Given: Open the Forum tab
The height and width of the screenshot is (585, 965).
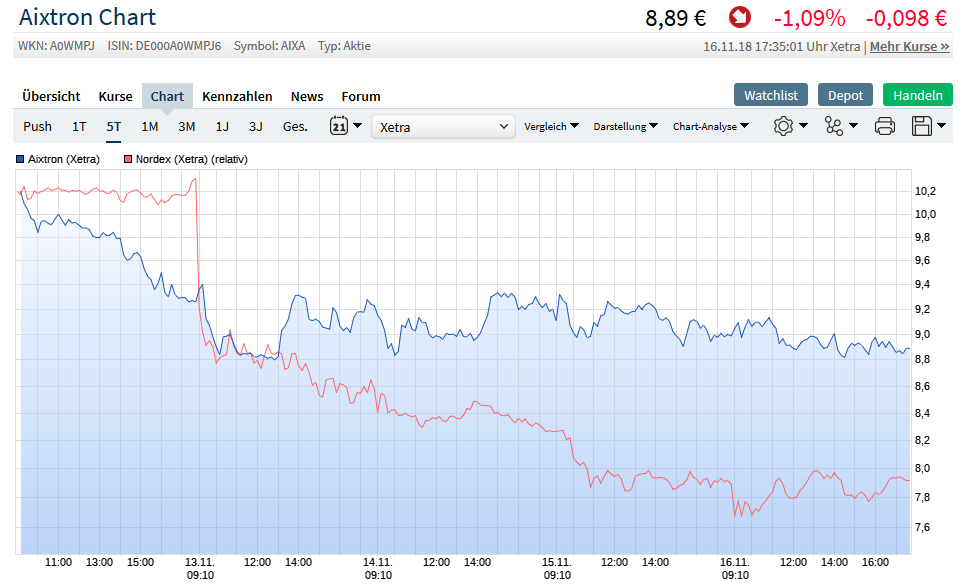Looking at the screenshot, I should [361, 97].
